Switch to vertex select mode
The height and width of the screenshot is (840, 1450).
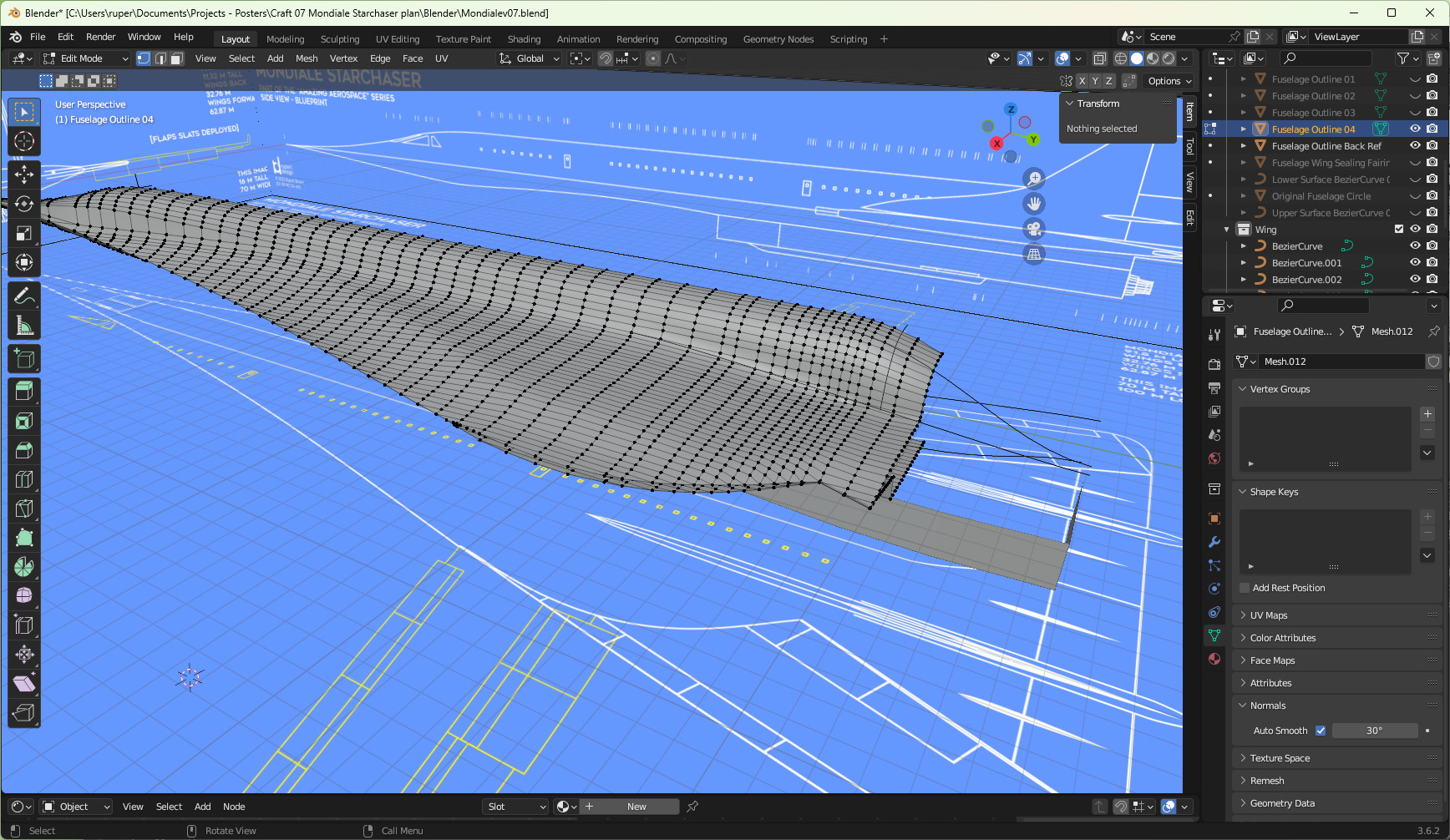point(144,58)
